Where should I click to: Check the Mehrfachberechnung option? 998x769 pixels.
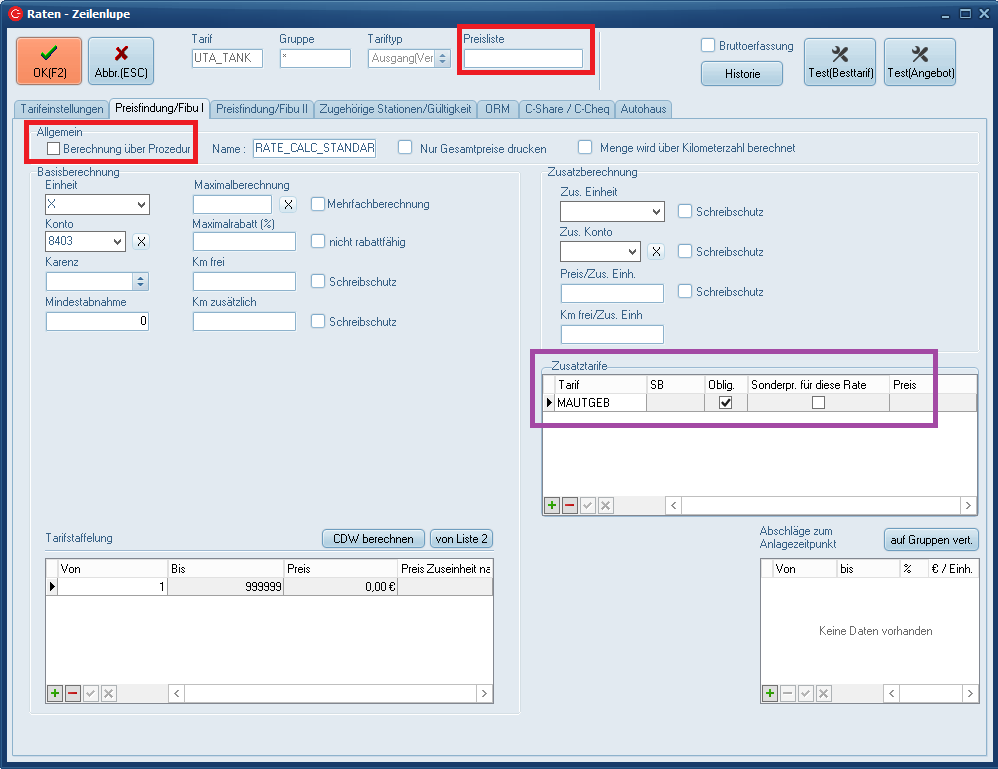319,204
